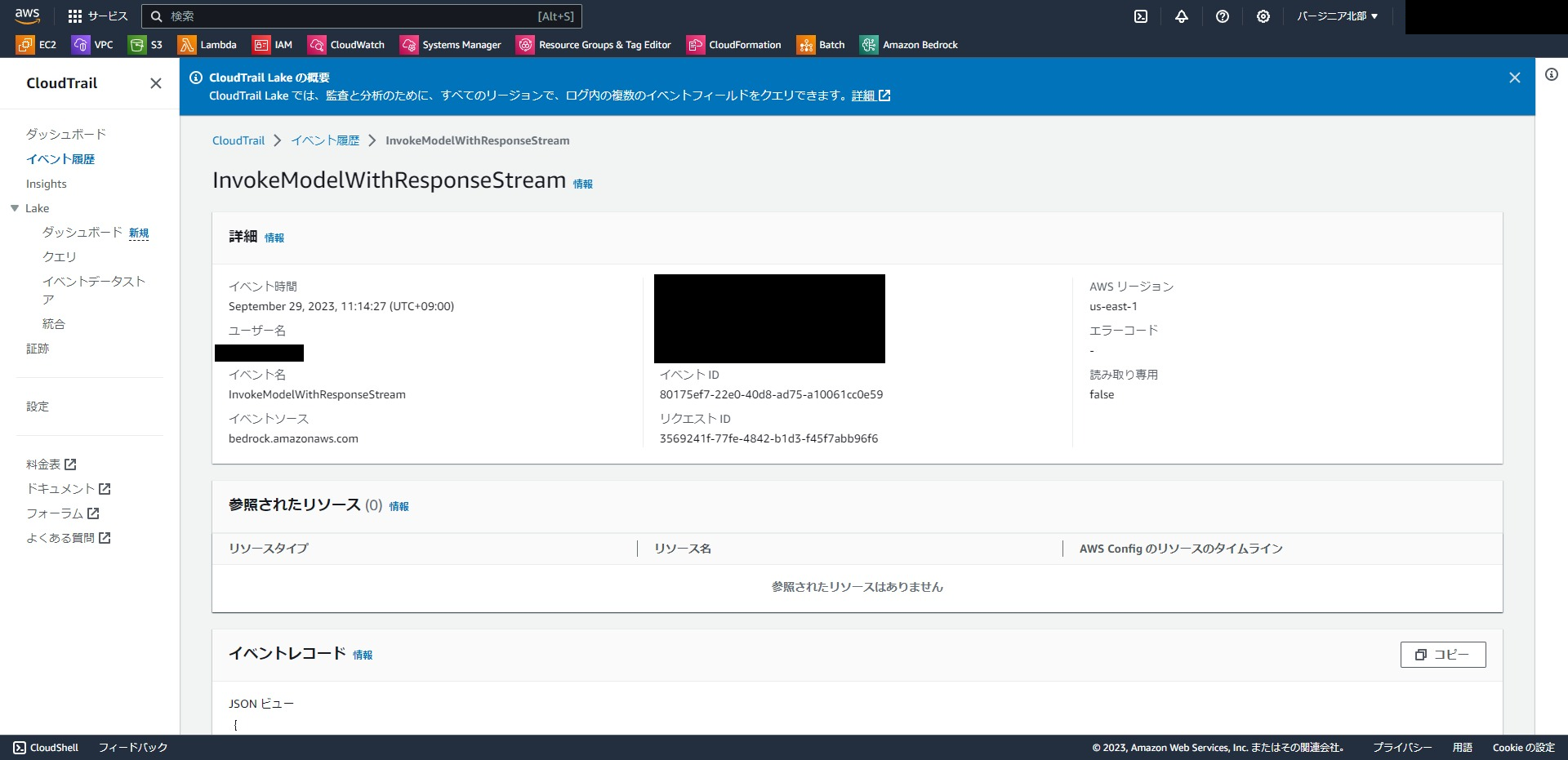
Task: Open Resource Groups & Tag Editor shortcut
Action: coord(594,45)
